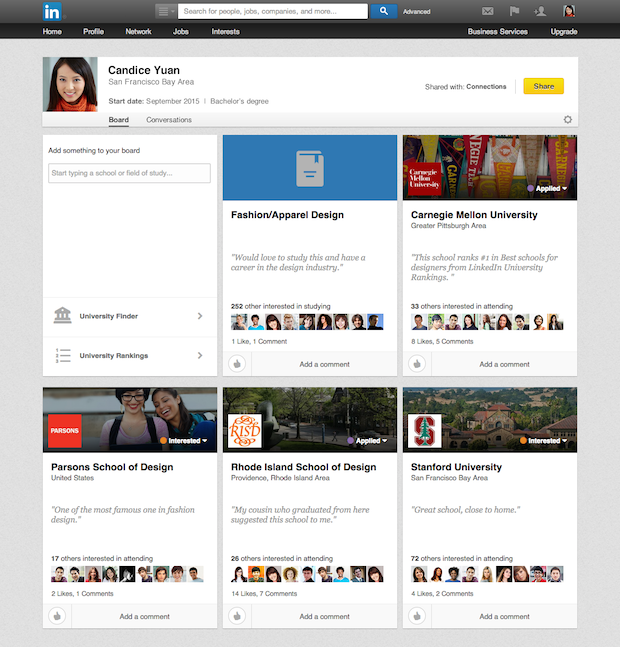Open Business Services menu
The height and width of the screenshot is (647, 620).
click(x=497, y=31)
